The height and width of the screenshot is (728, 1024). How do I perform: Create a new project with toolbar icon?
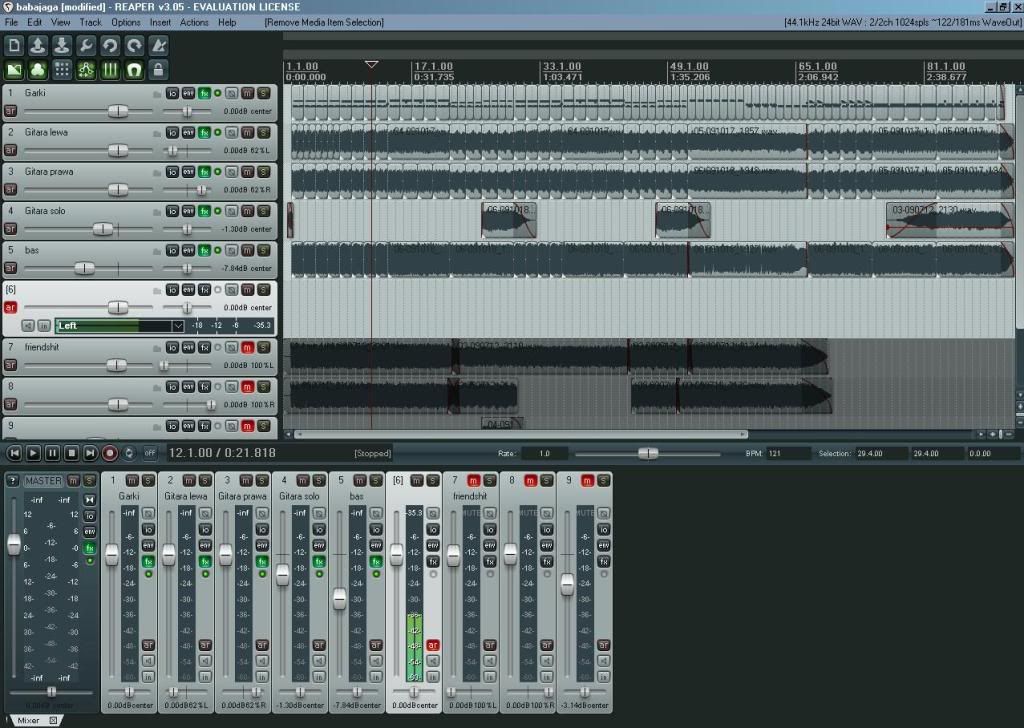(x=14, y=46)
